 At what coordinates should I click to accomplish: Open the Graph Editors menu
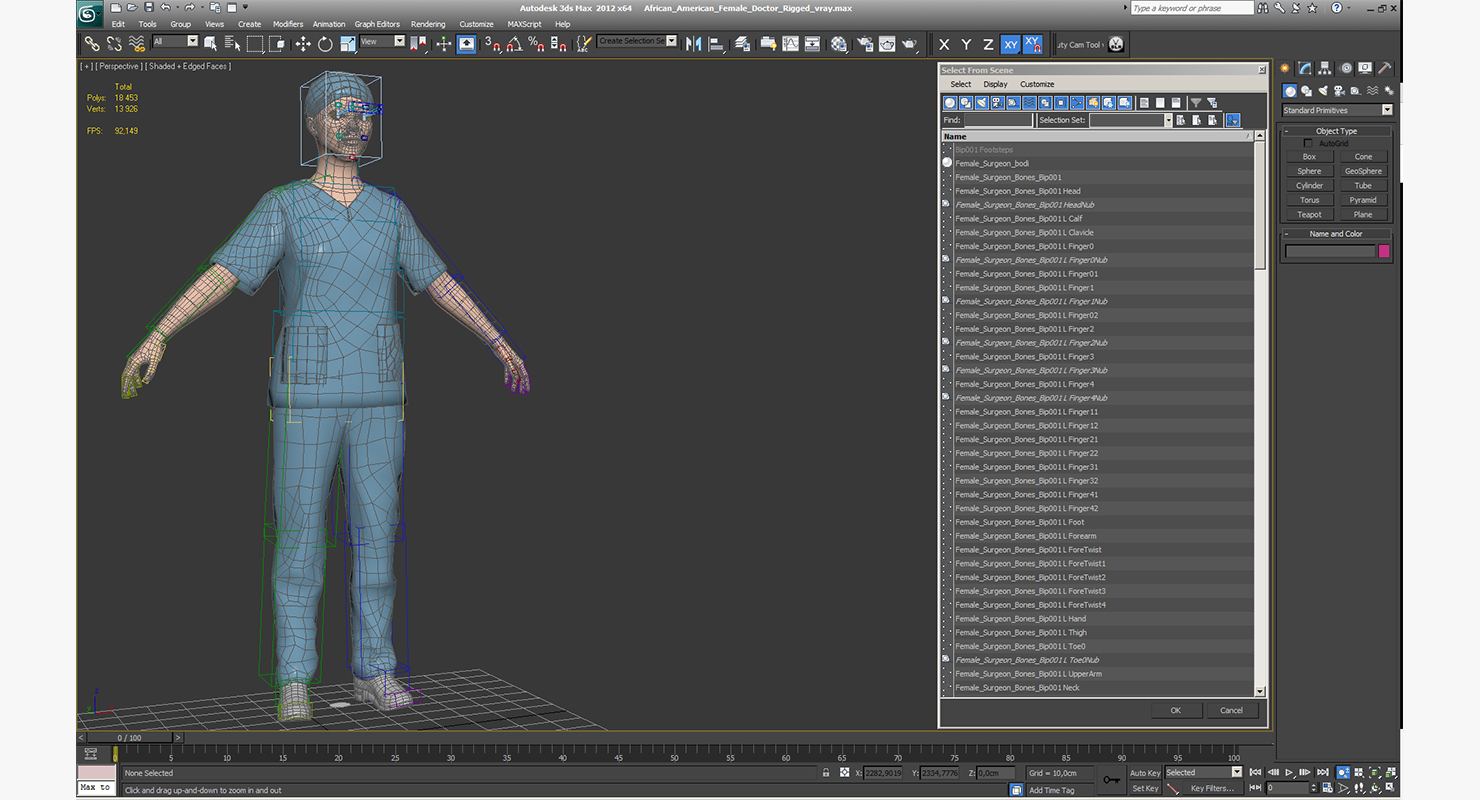pyautogui.click(x=377, y=24)
